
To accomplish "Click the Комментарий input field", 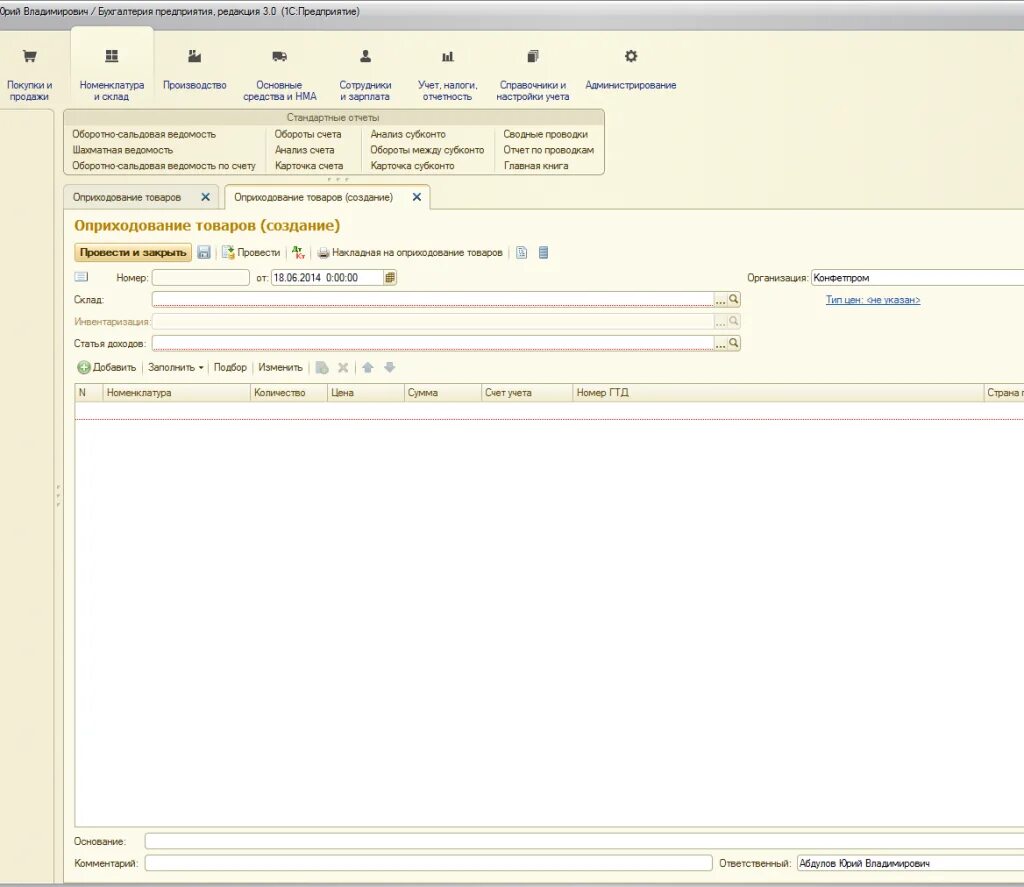I will [428, 863].
